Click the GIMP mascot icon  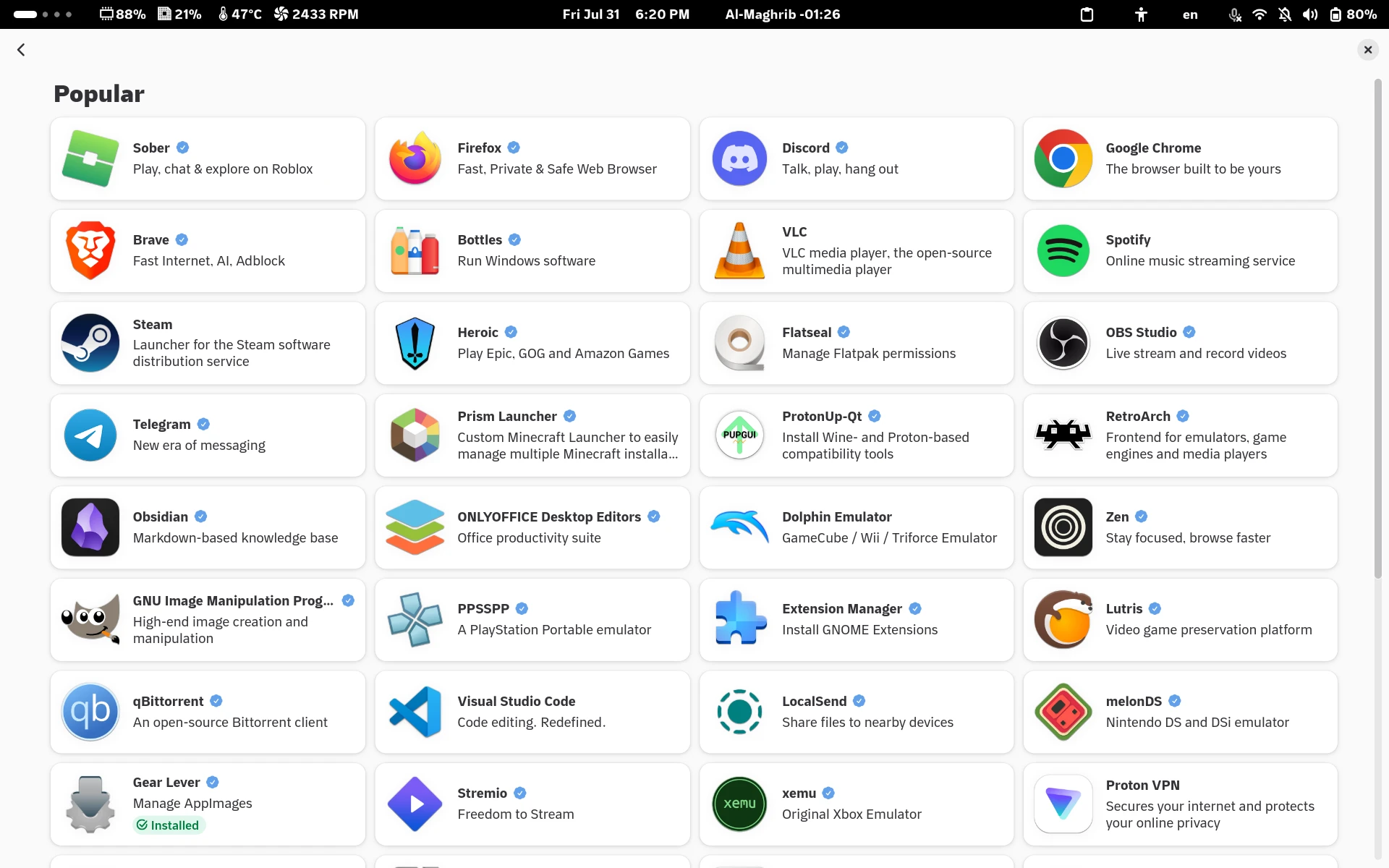pyautogui.click(x=90, y=620)
